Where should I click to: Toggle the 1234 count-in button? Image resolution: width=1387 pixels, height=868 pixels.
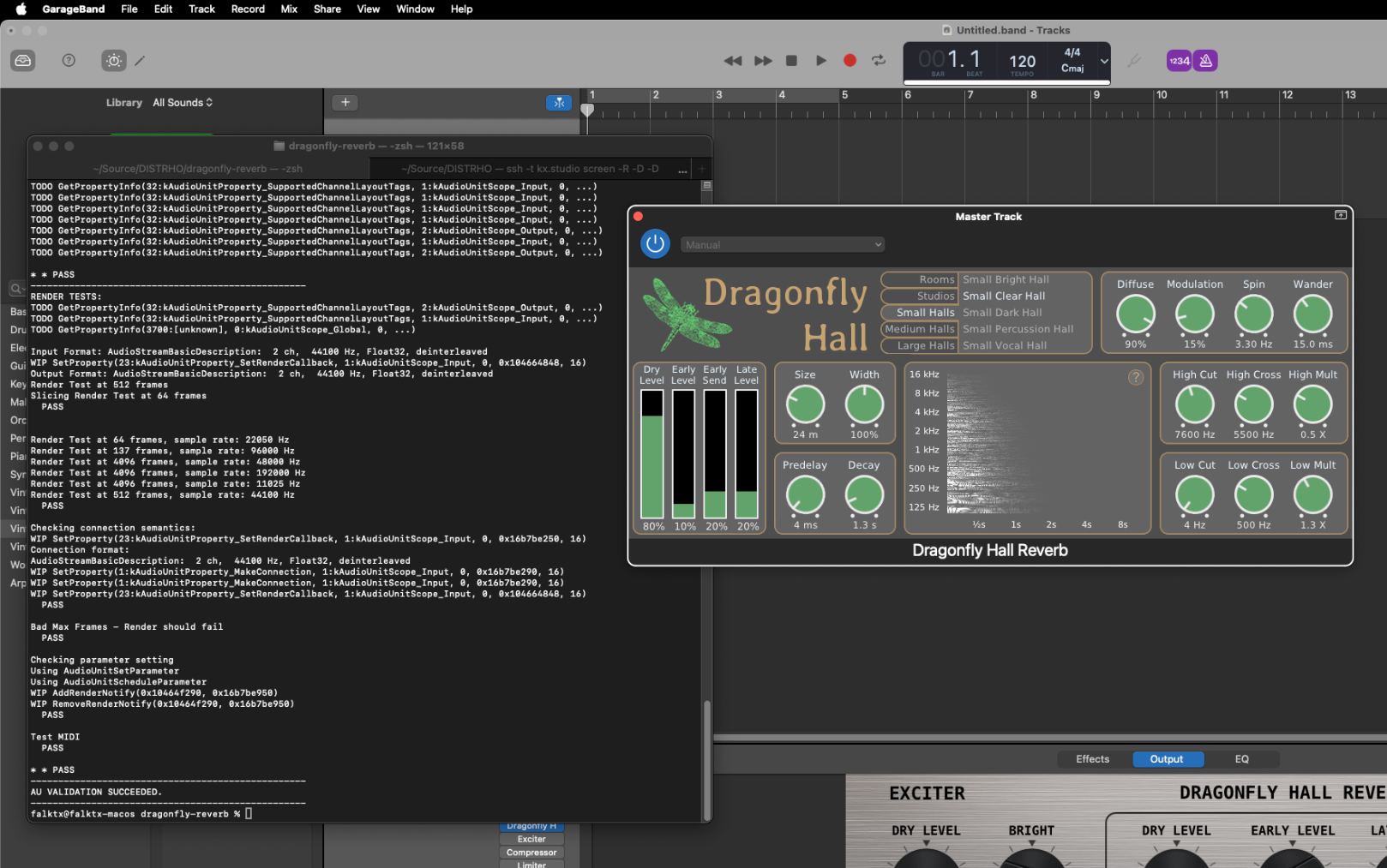click(x=1180, y=61)
